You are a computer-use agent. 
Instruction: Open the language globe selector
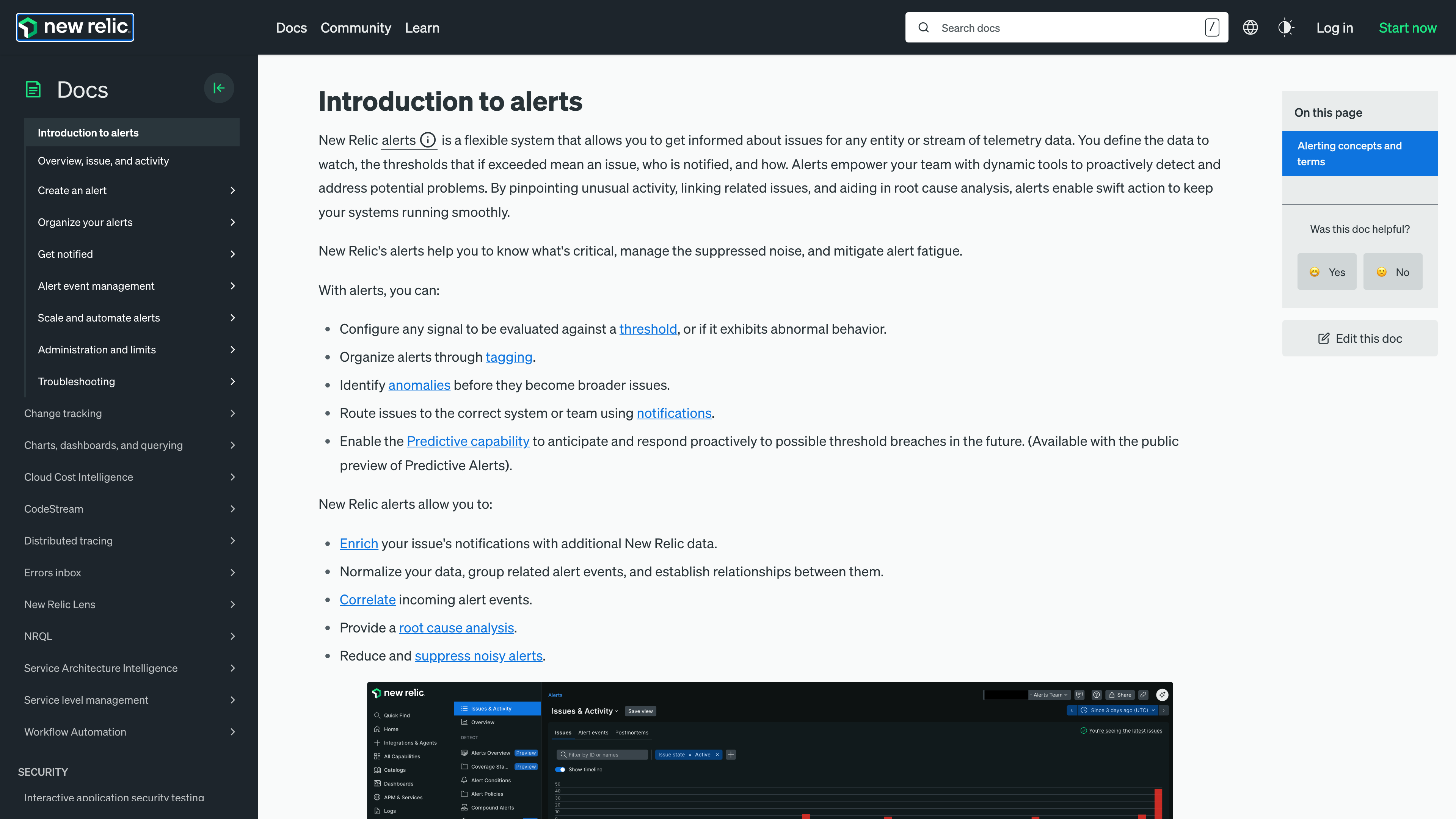(x=1250, y=27)
